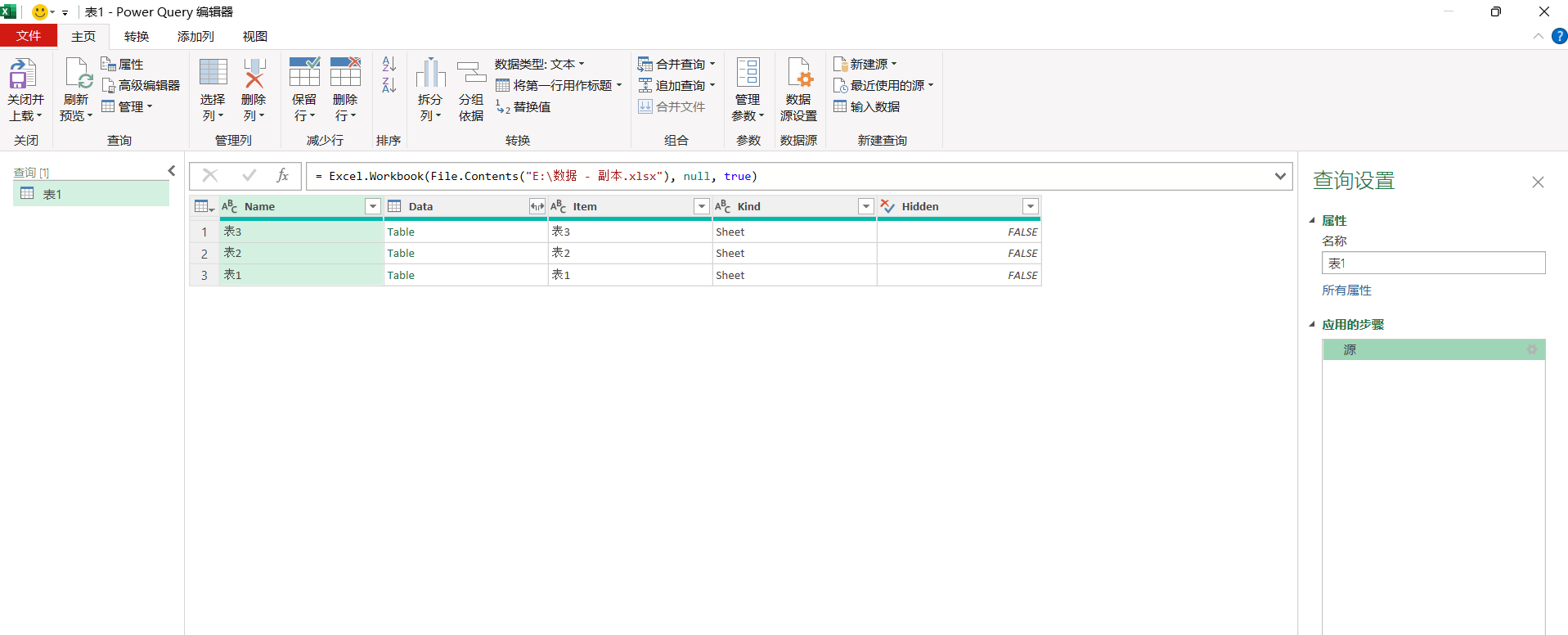Viewport: 1568px width, 635px height.
Task: Switch to the Add Column (添加列) tab
Action: 195,36
